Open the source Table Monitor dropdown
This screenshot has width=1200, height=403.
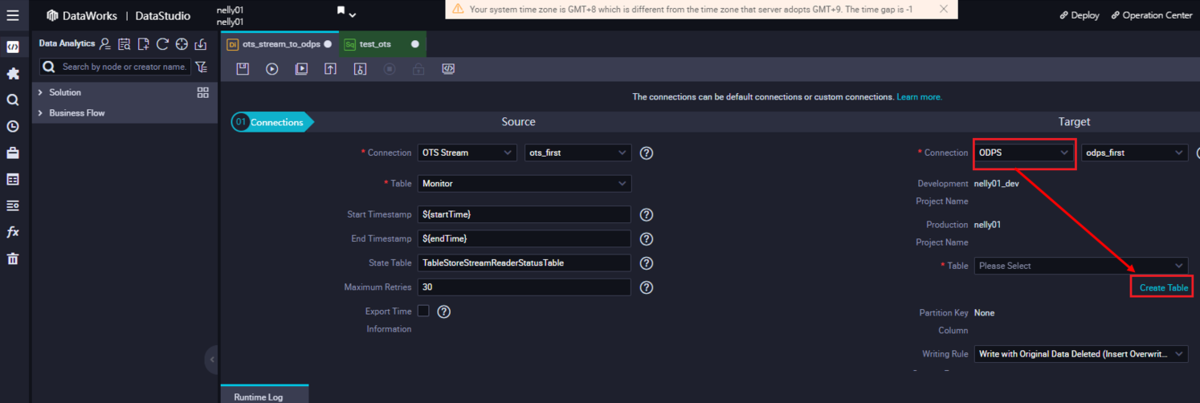pyautogui.click(x=525, y=184)
